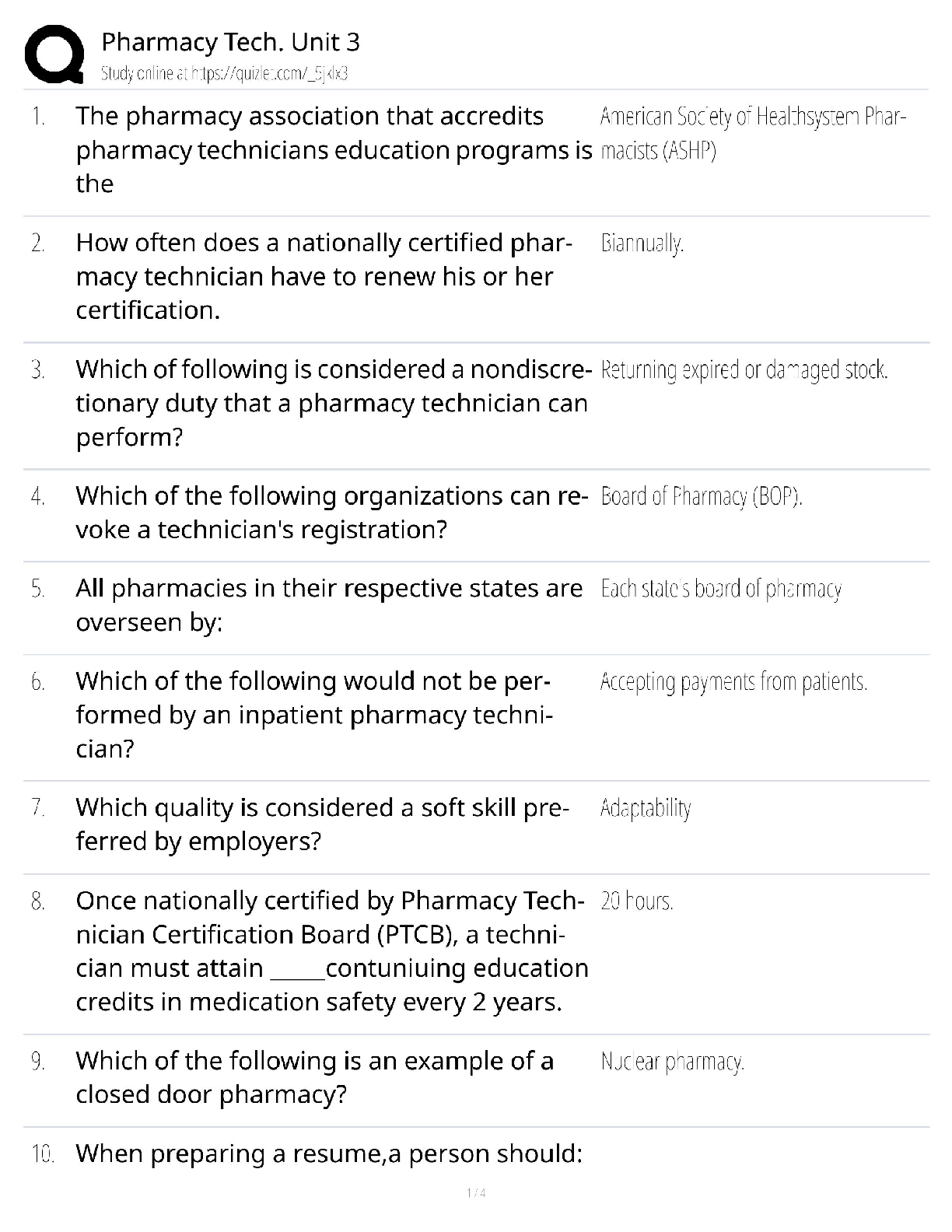Viewport: 952px width, 1232px height.
Task: Click the 1 / 4 page indicator
Action: [476, 1193]
